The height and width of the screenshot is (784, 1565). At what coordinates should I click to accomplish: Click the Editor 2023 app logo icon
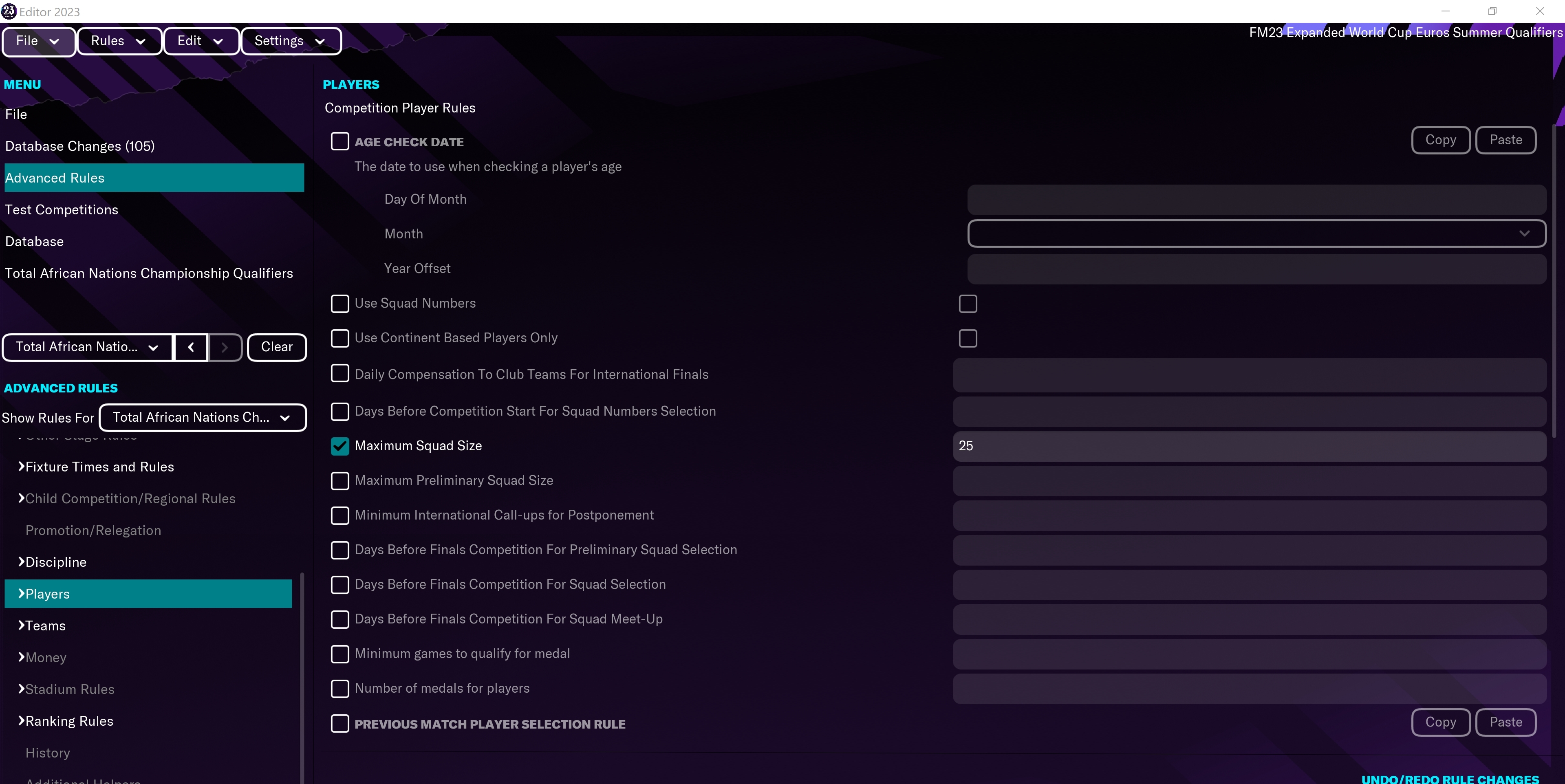[x=9, y=11]
